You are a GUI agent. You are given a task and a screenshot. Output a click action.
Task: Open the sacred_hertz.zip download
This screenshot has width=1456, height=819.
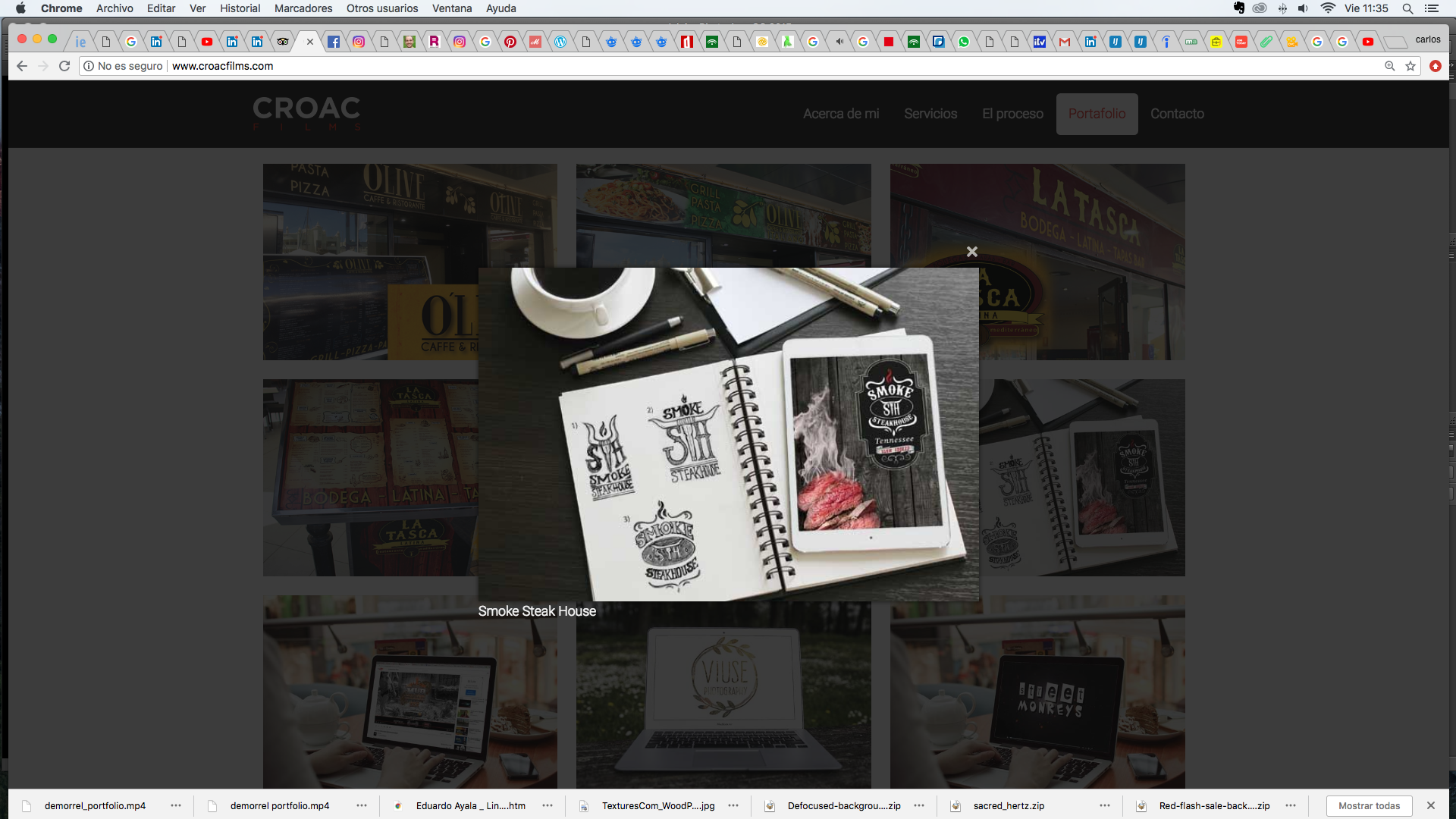(x=1009, y=806)
